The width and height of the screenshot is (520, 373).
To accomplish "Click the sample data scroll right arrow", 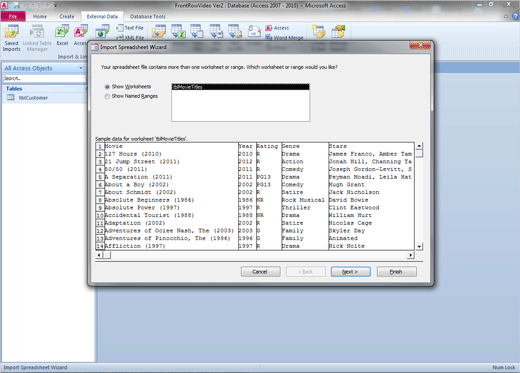I will click(x=411, y=255).
